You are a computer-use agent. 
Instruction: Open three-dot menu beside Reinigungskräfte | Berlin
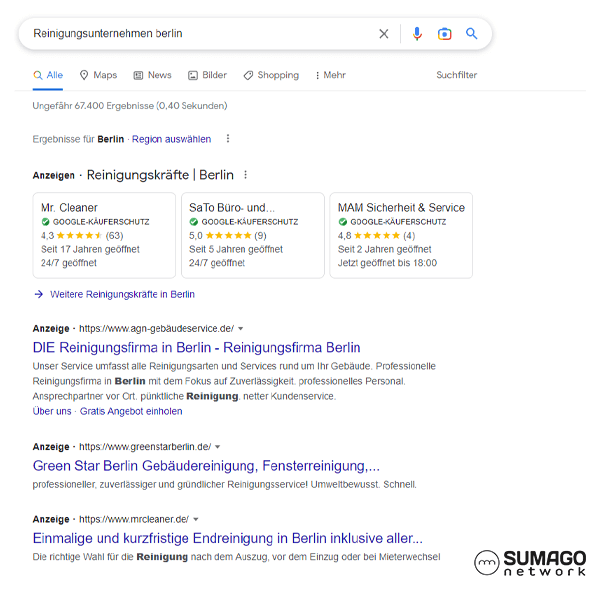pyautogui.click(x=245, y=175)
